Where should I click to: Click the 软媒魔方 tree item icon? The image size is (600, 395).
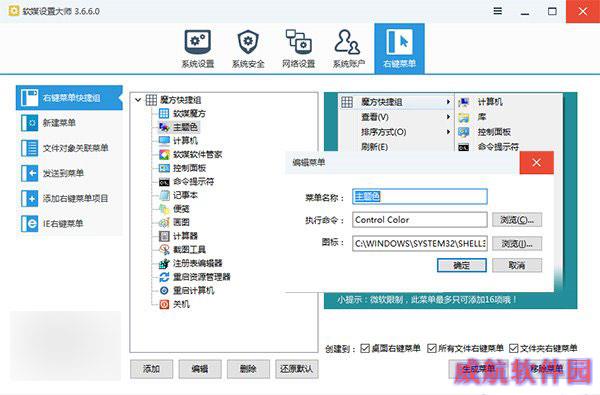click(164, 113)
